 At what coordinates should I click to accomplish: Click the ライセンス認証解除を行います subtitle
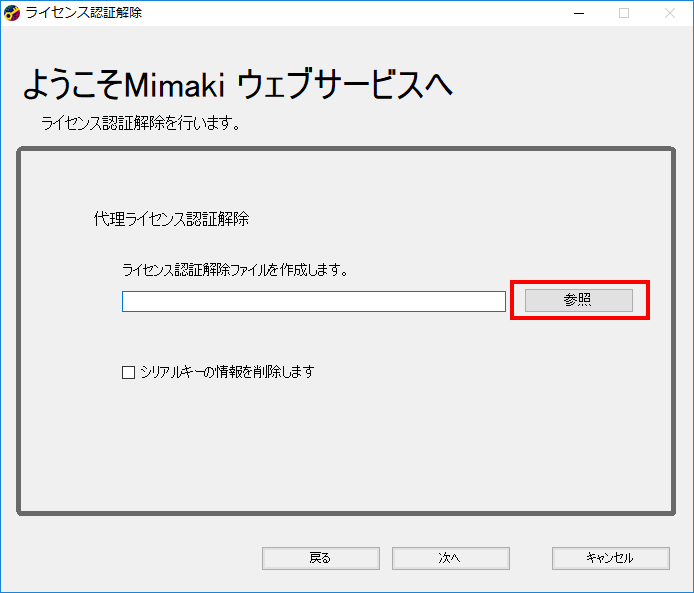point(141,123)
